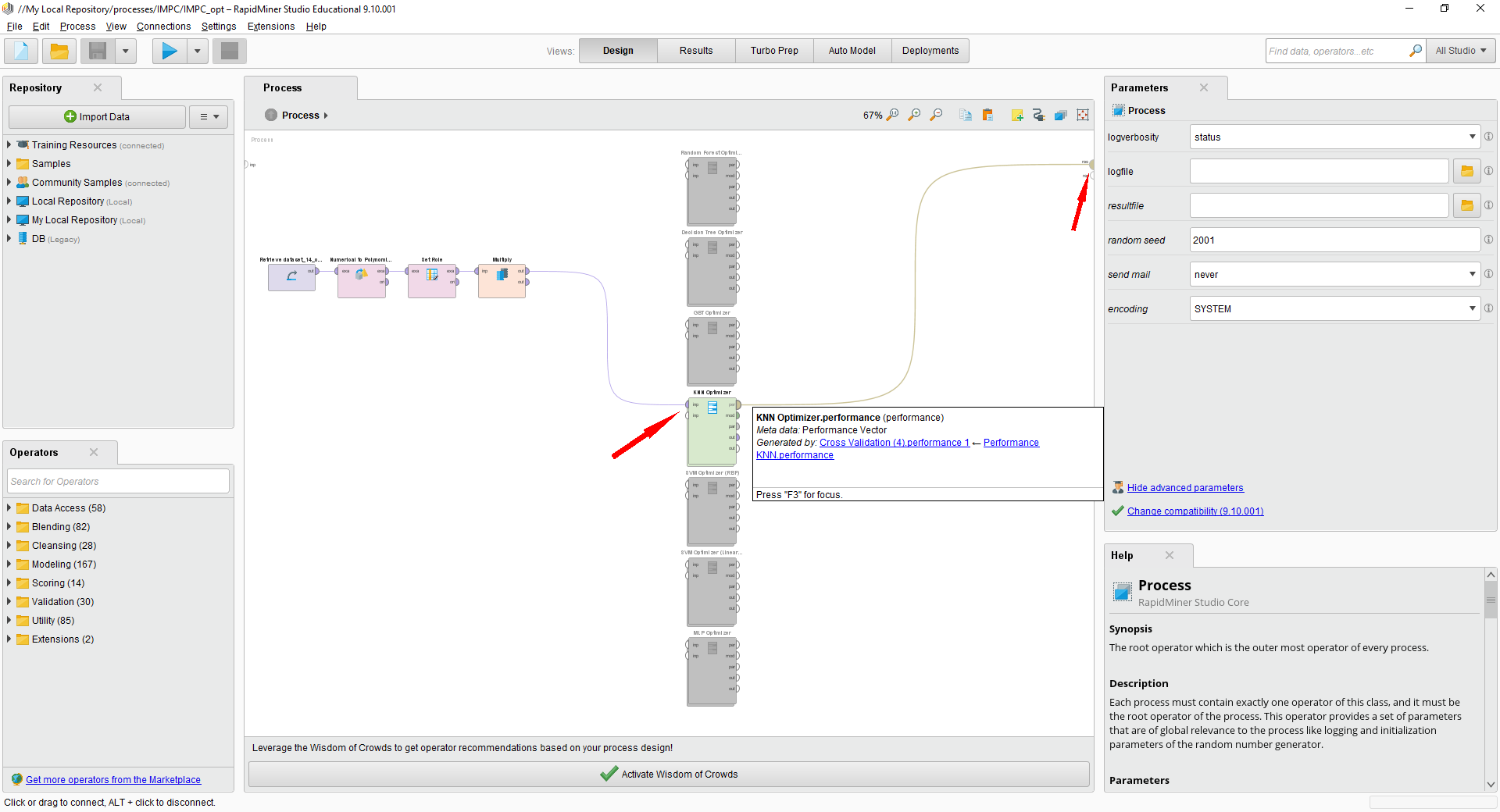The image size is (1500, 812).
Task: Select the My Local Repository entry
Action: pos(74,220)
